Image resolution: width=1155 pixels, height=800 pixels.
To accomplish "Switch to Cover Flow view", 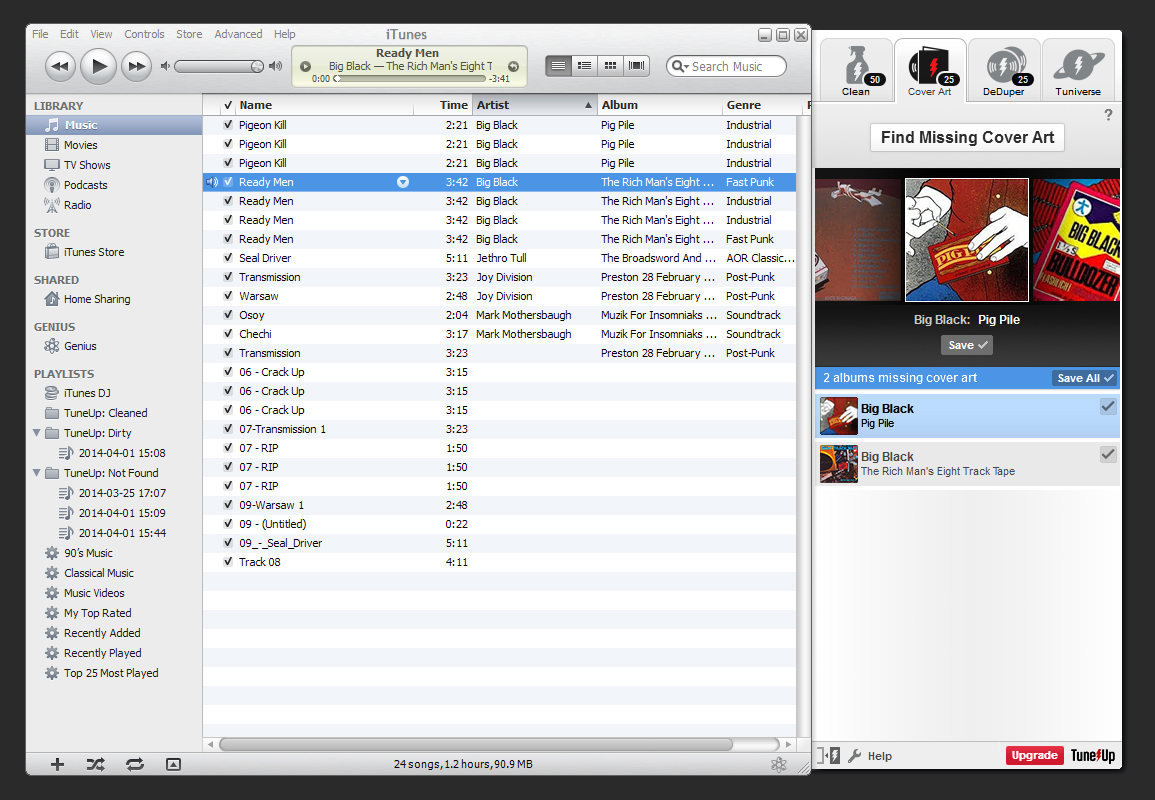I will tap(636, 66).
